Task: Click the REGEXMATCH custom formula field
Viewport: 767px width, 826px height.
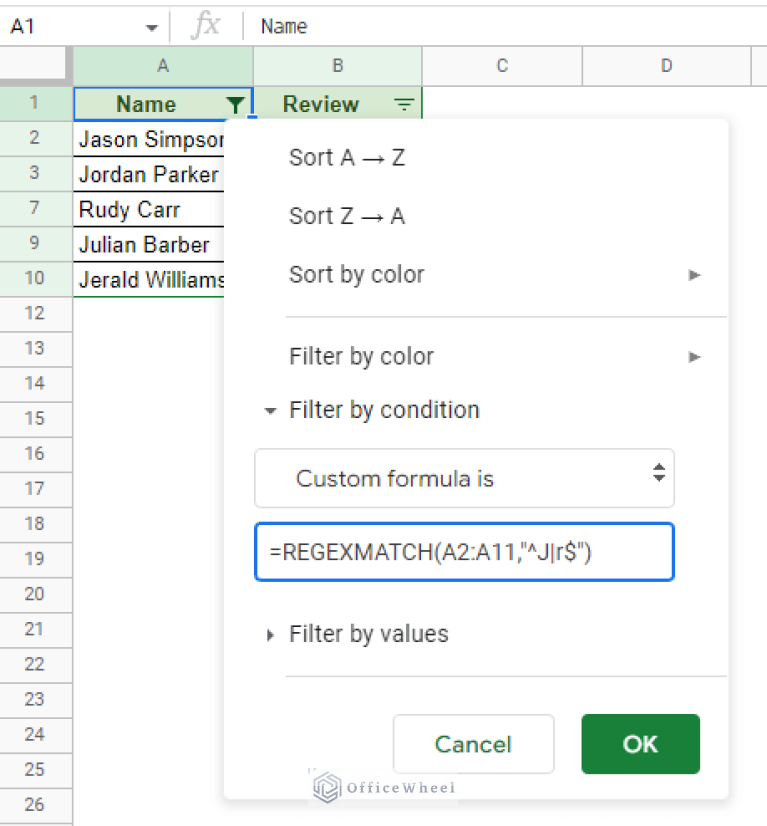Action: point(464,551)
